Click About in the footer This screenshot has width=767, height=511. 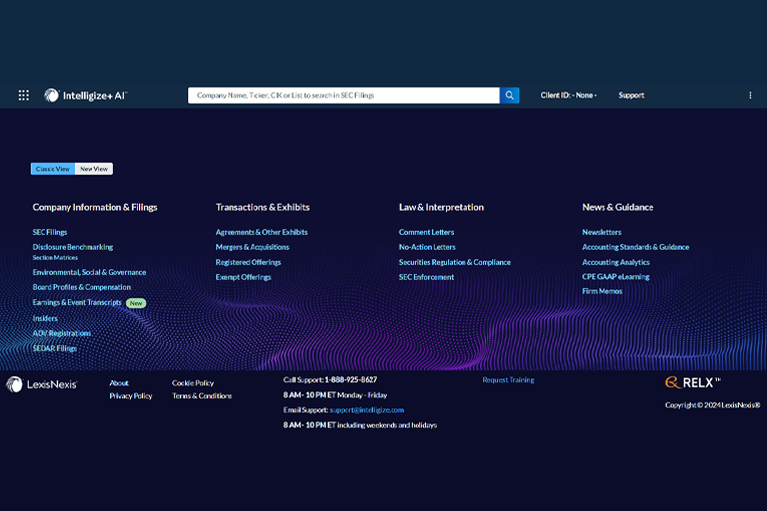pos(119,383)
